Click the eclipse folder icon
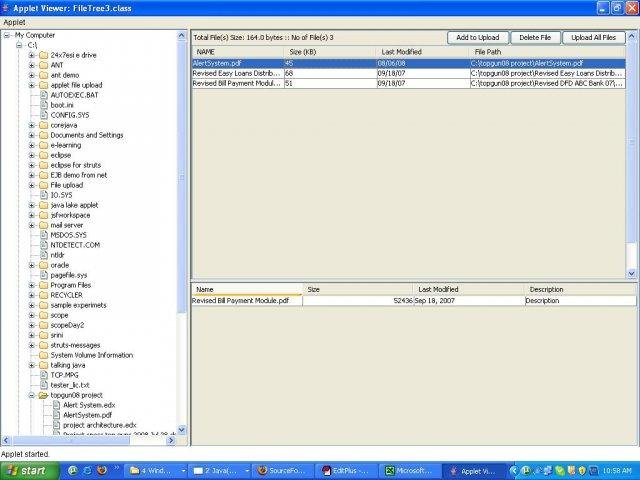The image size is (640, 480). point(44,155)
